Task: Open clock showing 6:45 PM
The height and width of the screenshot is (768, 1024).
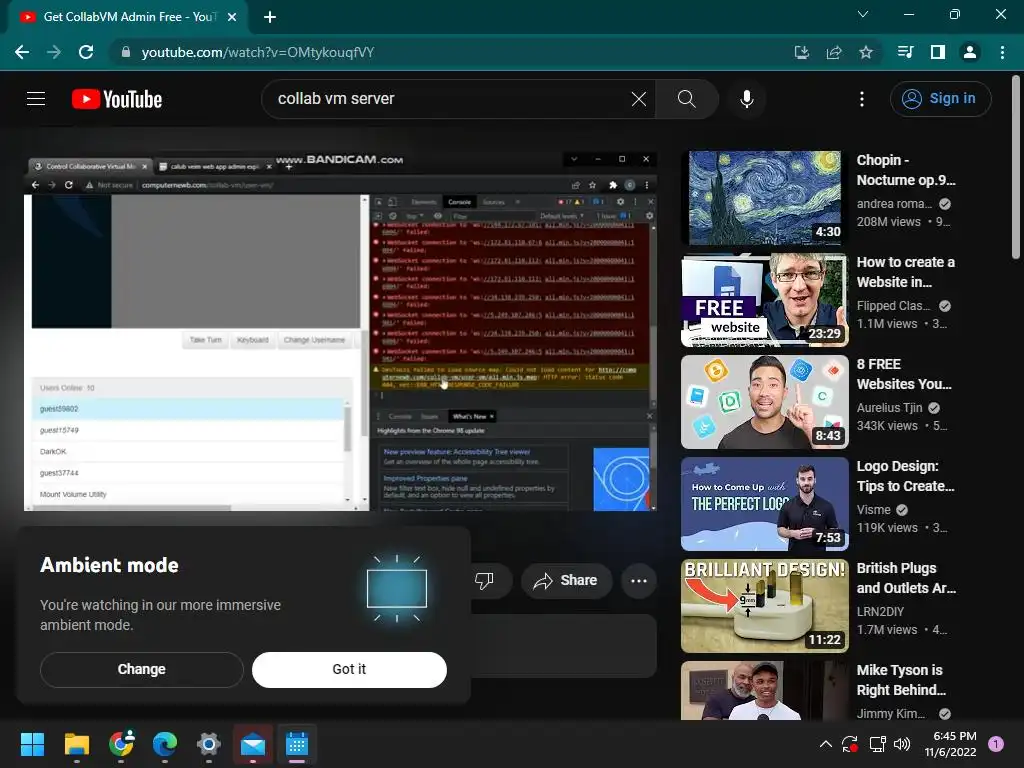Action: [x=950, y=744]
